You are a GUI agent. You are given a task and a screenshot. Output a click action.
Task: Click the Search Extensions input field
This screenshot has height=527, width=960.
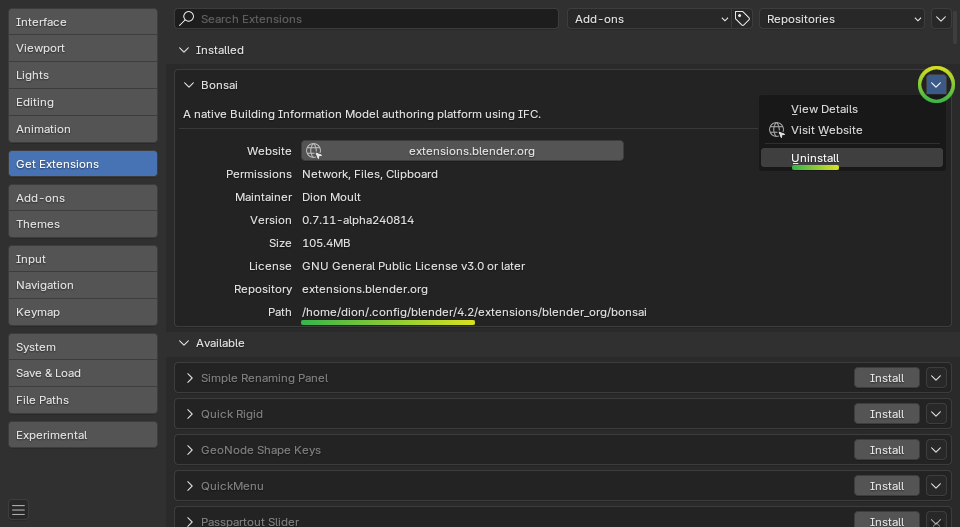coord(366,19)
